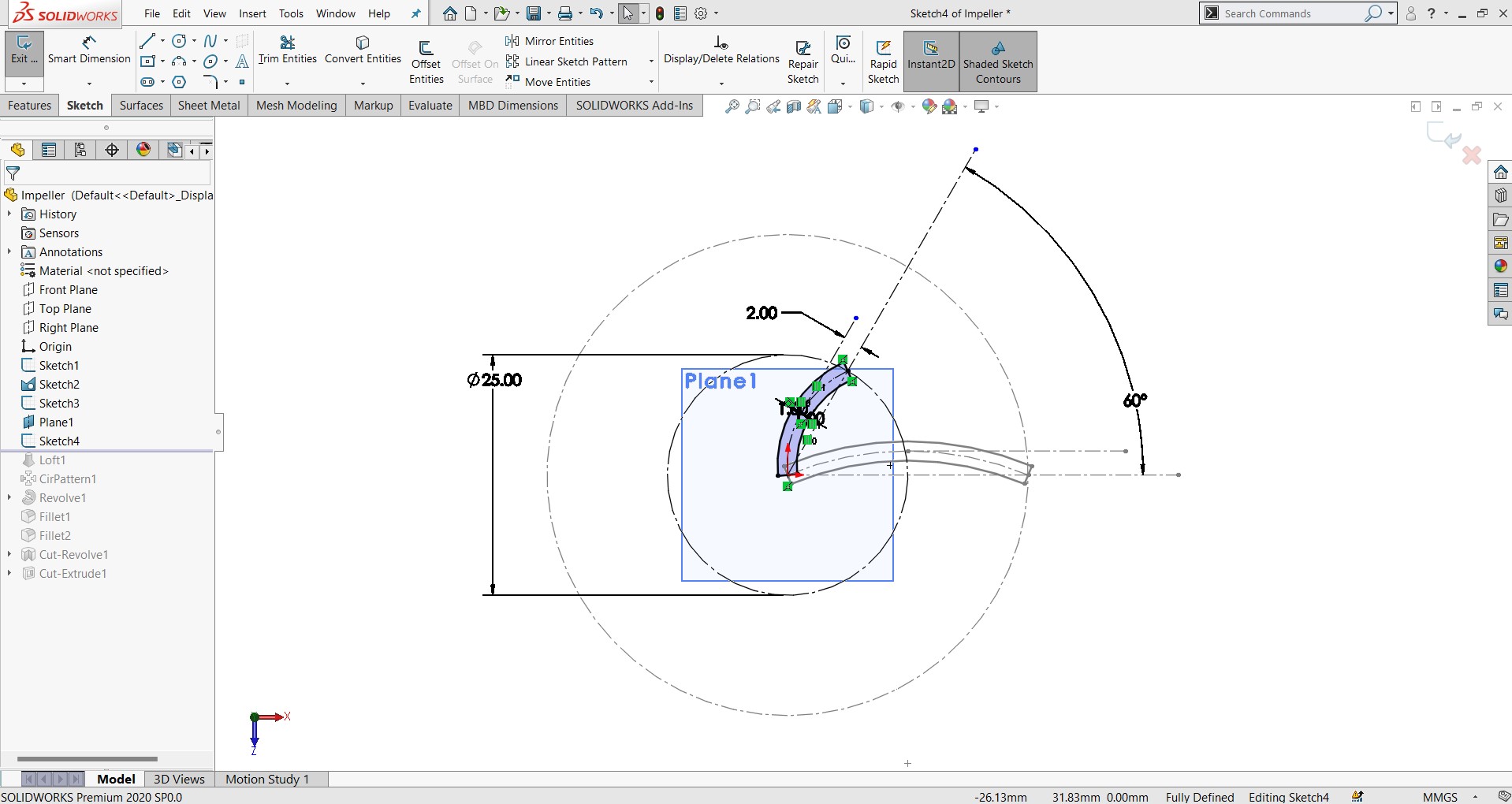
Task: Click the Quick Snaps button
Action: pyautogui.click(x=844, y=52)
